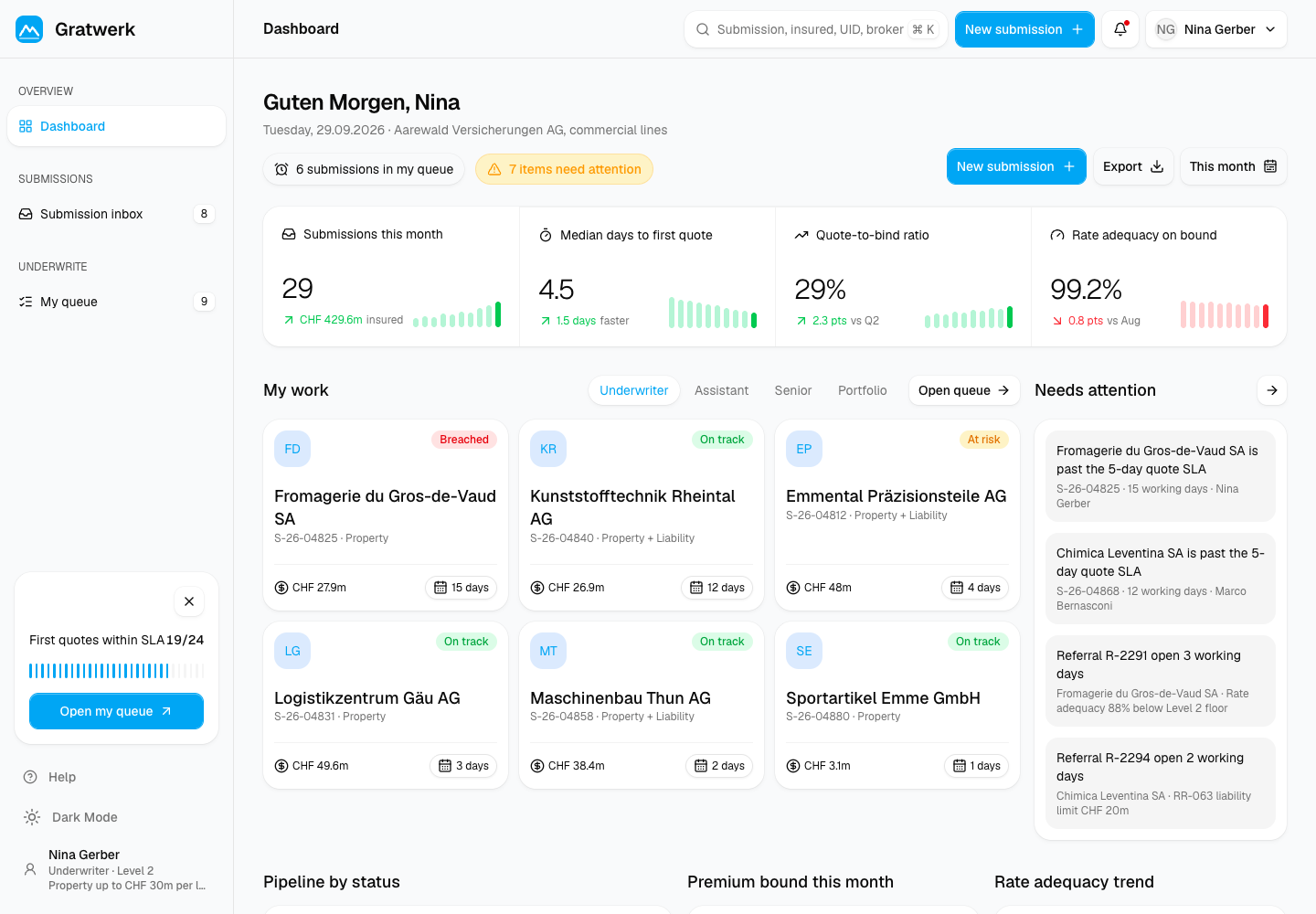Click the MT avatar on Maschinenbau card

(548, 651)
